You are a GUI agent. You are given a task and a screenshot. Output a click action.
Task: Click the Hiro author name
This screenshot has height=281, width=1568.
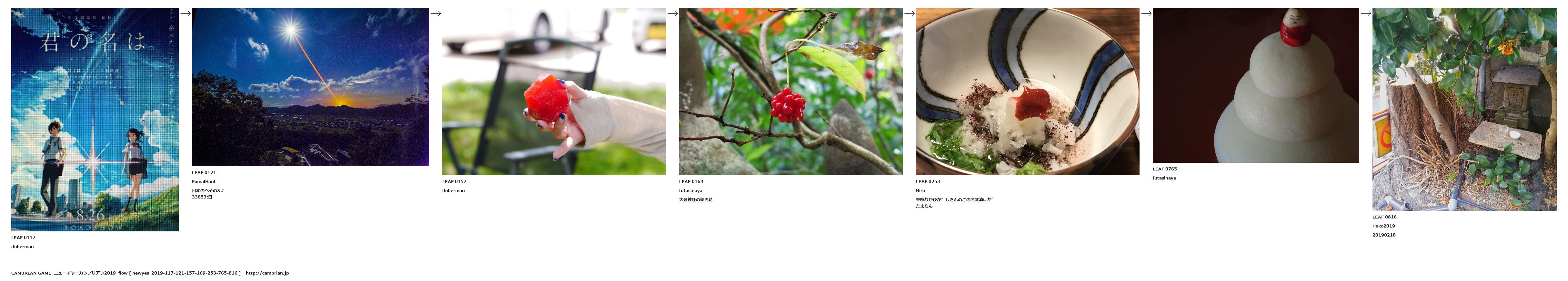click(x=920, y=191)
